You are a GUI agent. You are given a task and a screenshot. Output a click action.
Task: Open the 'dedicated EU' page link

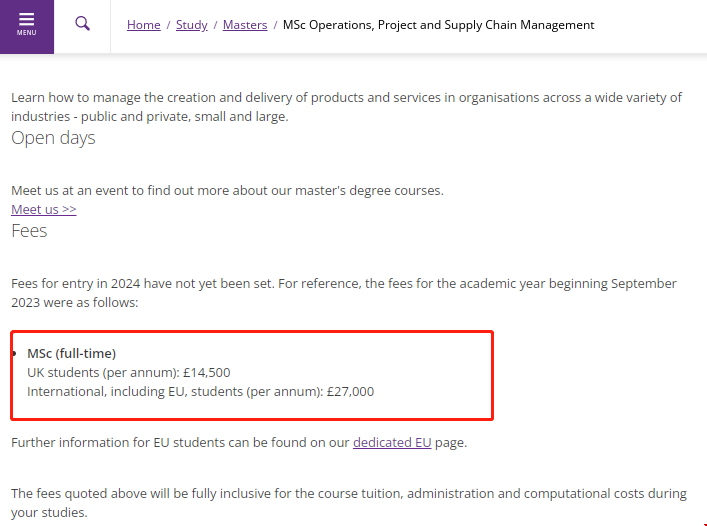click(x=392, y=442)
